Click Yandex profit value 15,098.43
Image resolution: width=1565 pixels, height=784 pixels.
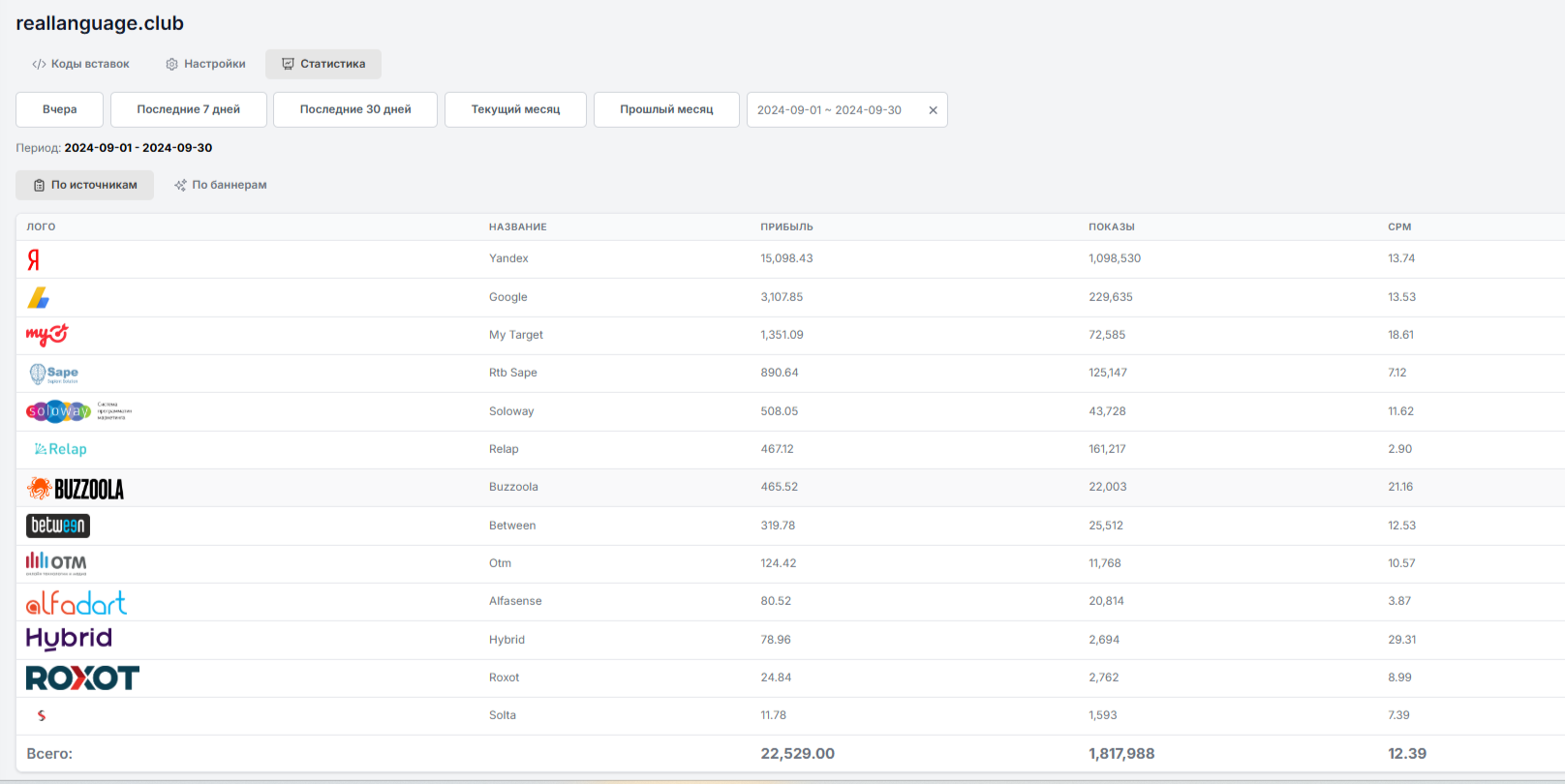click(786, 258)
